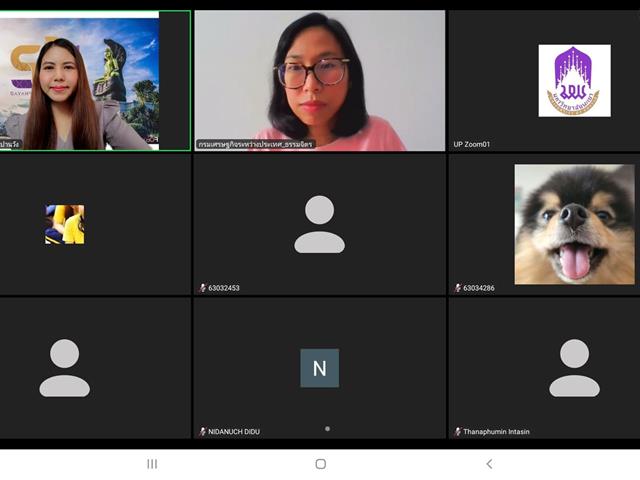Screen dimensions: 640x480
Task: Click muted mic icon for Thanaphumin Intasin
Action: (458, 432)
